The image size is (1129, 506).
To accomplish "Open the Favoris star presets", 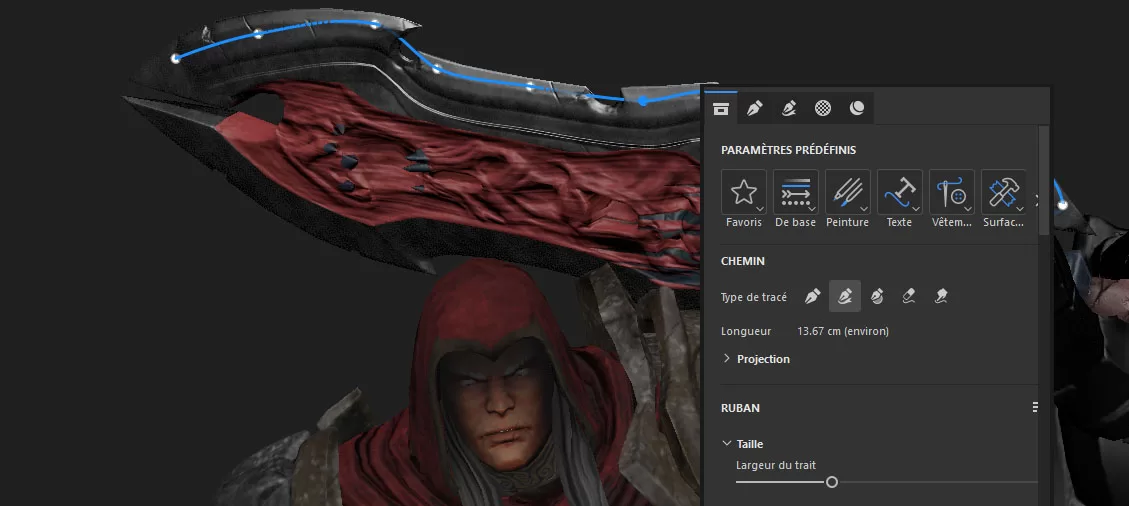I will (743, 192).
